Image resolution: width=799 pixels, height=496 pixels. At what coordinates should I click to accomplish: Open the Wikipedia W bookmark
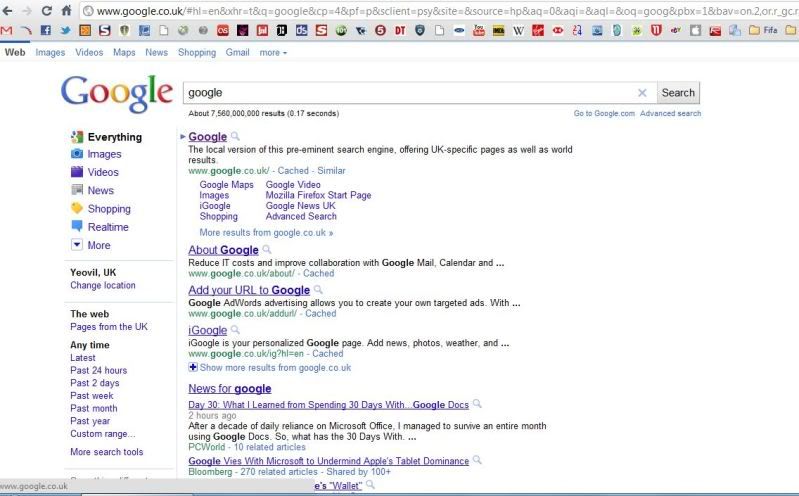(x=518, y=31)
